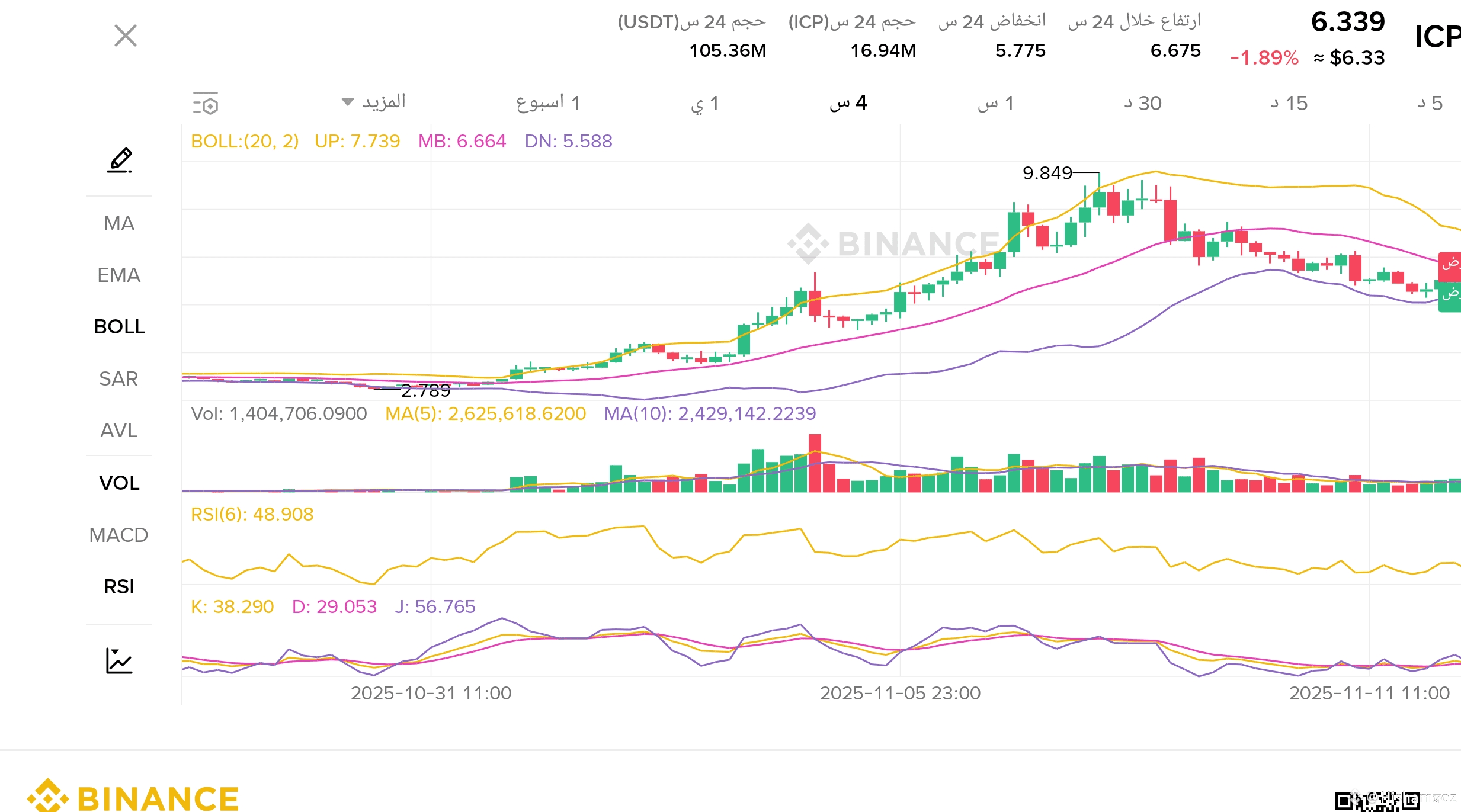Enable the MACD sub-indicator
Screen dimensions: 1461x812
click(x=119, y=535)
